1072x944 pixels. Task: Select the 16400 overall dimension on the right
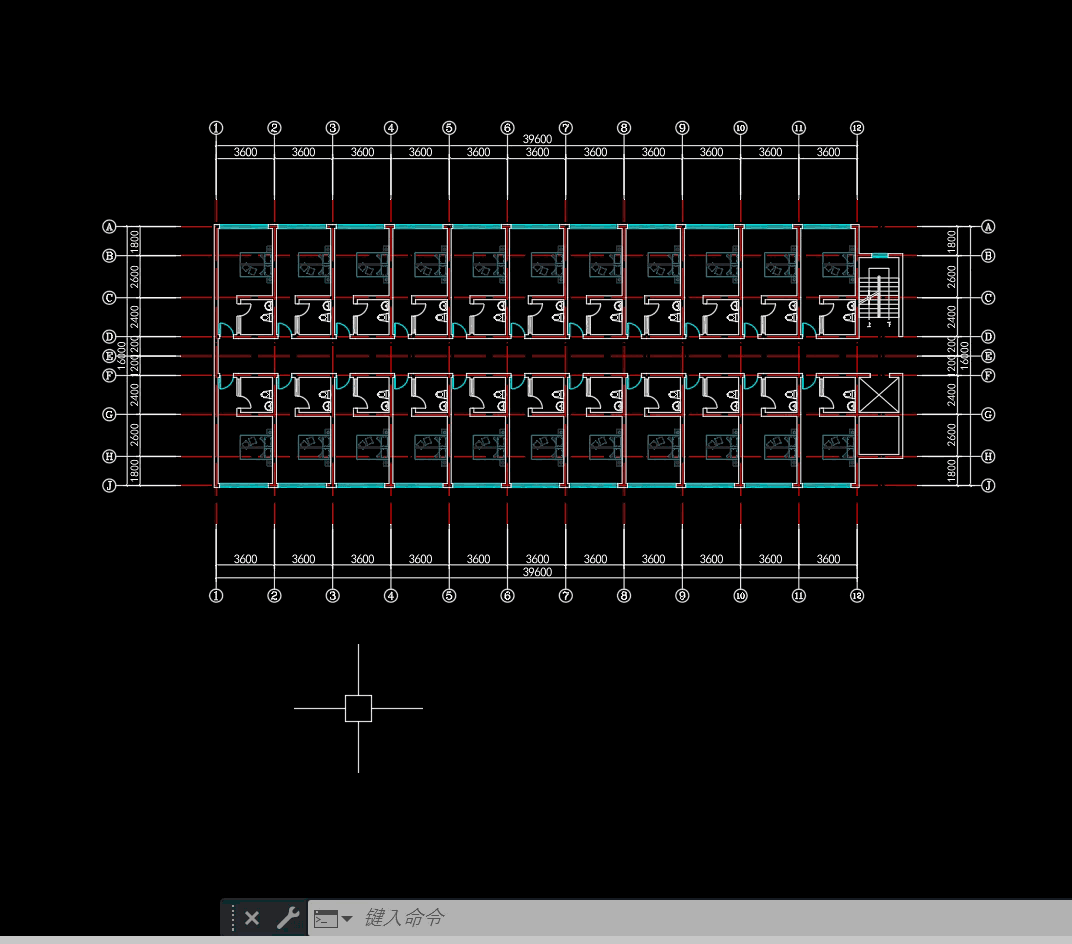(965, 356)
